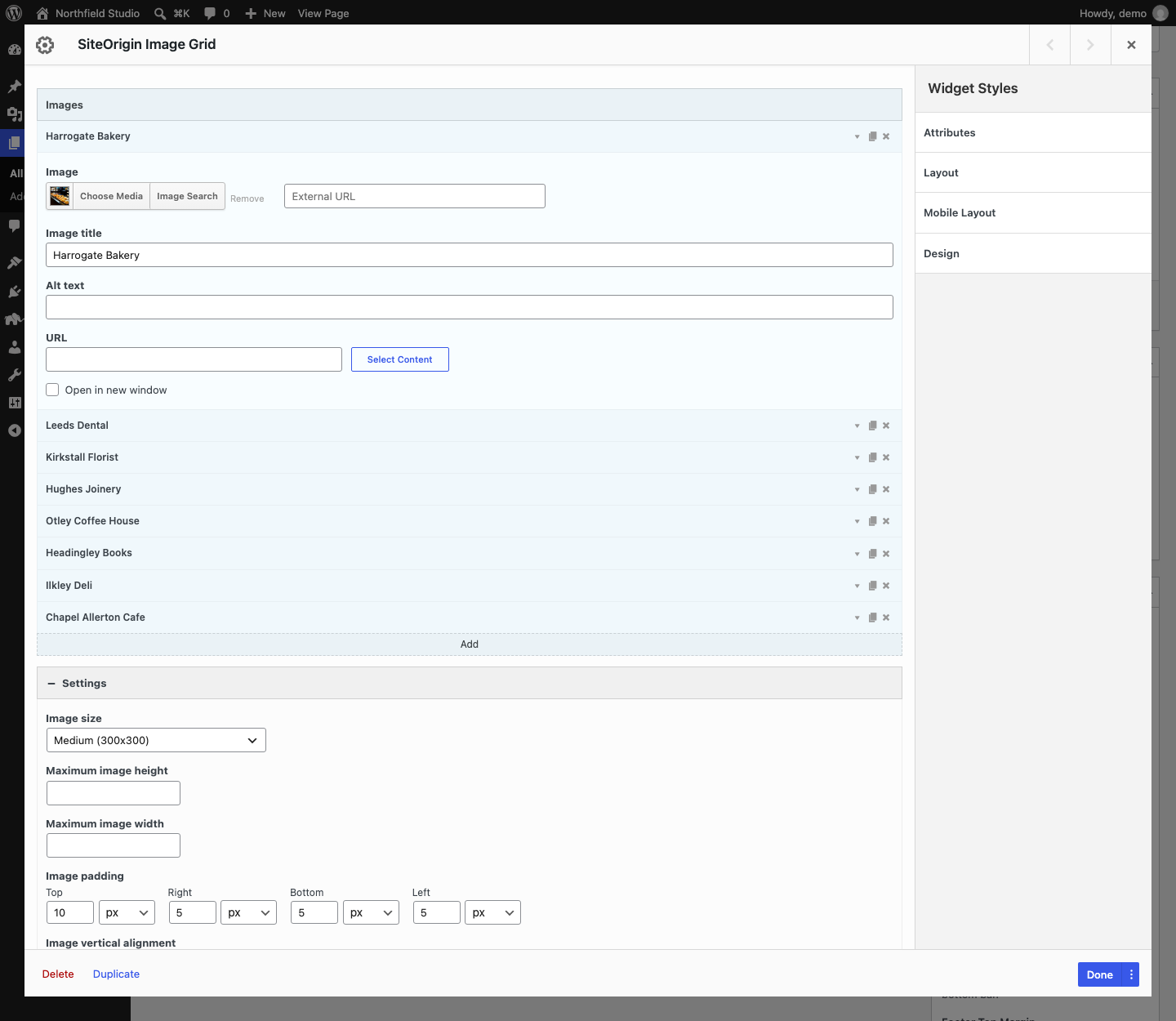
Task: Click the Delete widget link
Action: 58,974
